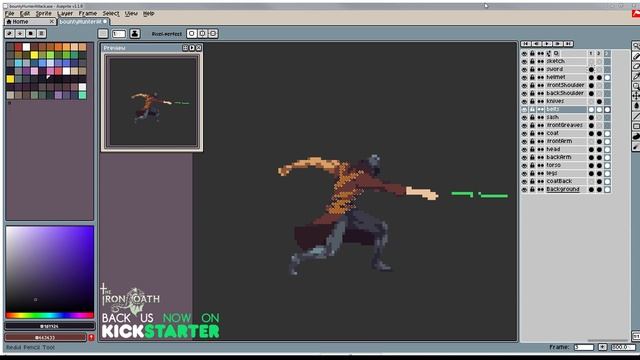Open the palette Presets button

31,33
